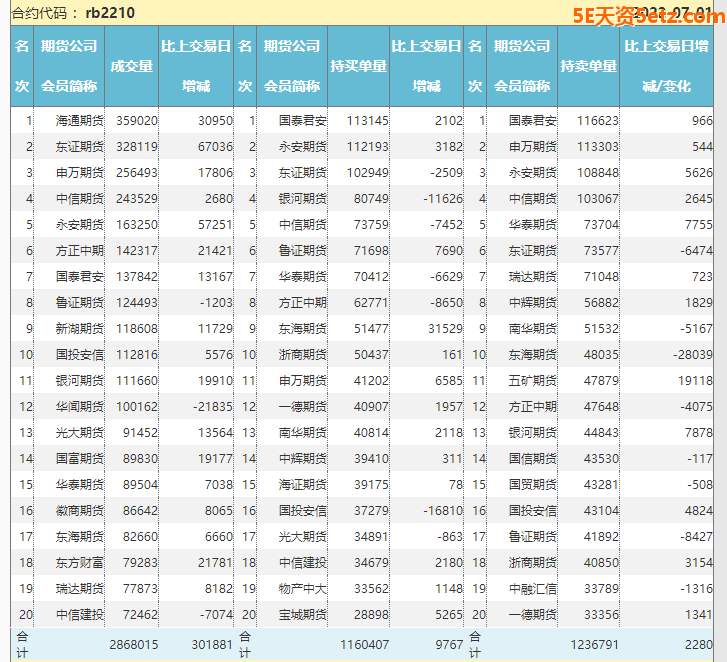Select the 国贸期货 cell
The width and height of the screenshot is (727, 662).
tap(532, 485)
